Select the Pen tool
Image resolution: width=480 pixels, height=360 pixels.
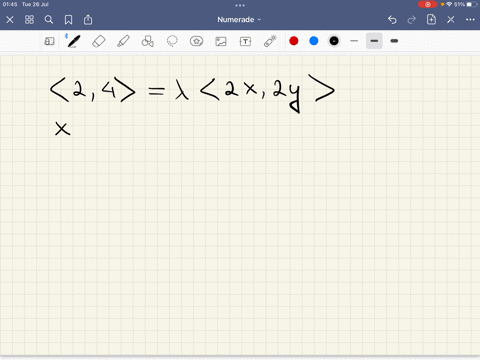[x=74, y=41]
